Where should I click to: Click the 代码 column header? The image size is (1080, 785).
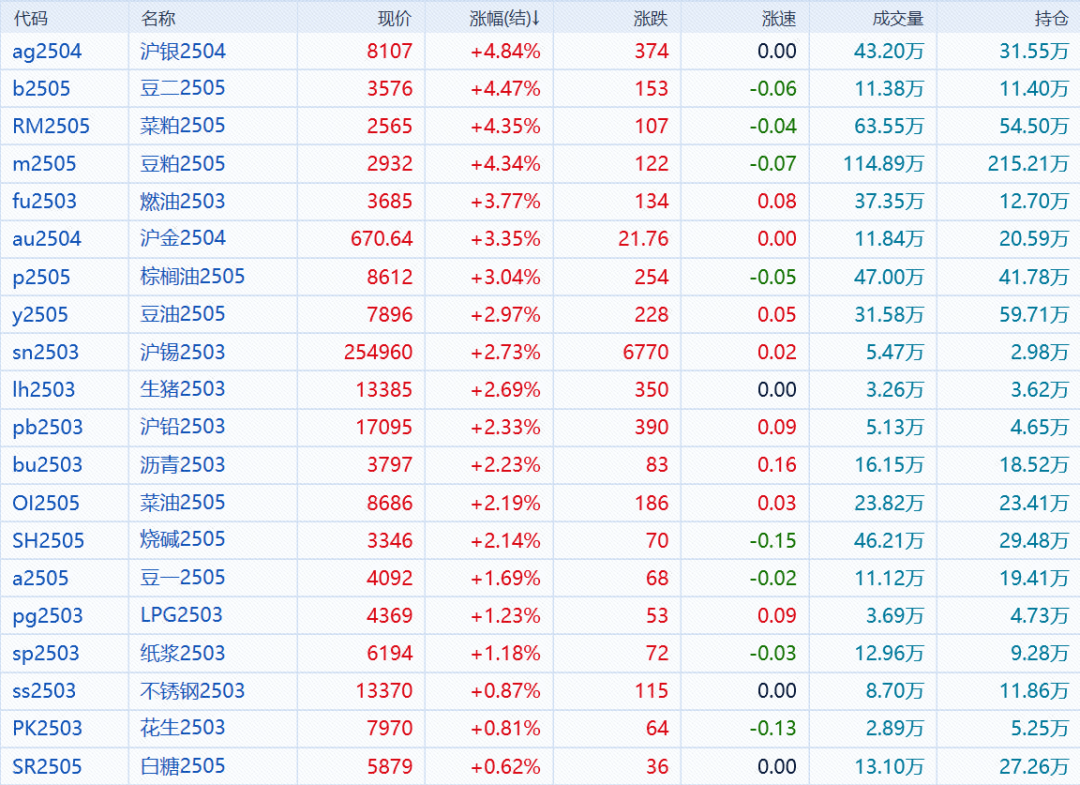[x=30, y=19]
